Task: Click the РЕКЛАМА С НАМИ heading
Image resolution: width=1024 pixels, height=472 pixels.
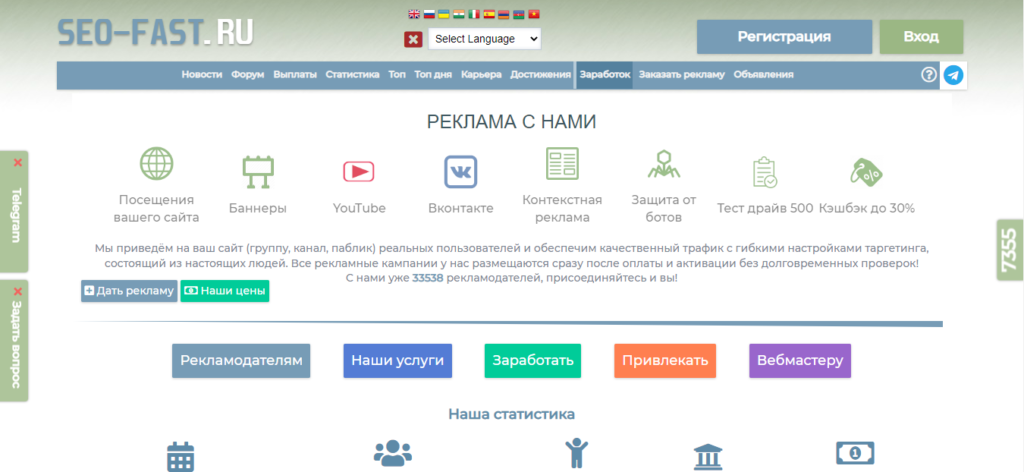Action: [x=511, y=122]
